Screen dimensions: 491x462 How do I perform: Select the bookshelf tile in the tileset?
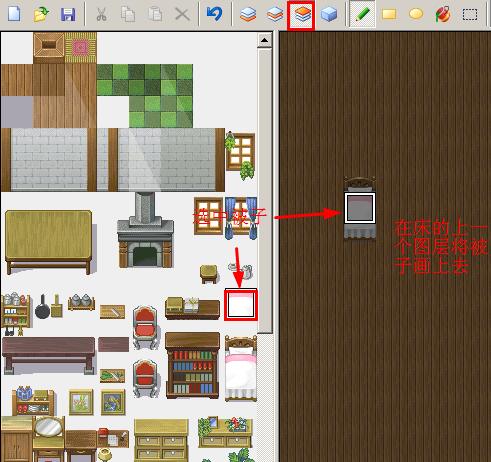(192, 365)
